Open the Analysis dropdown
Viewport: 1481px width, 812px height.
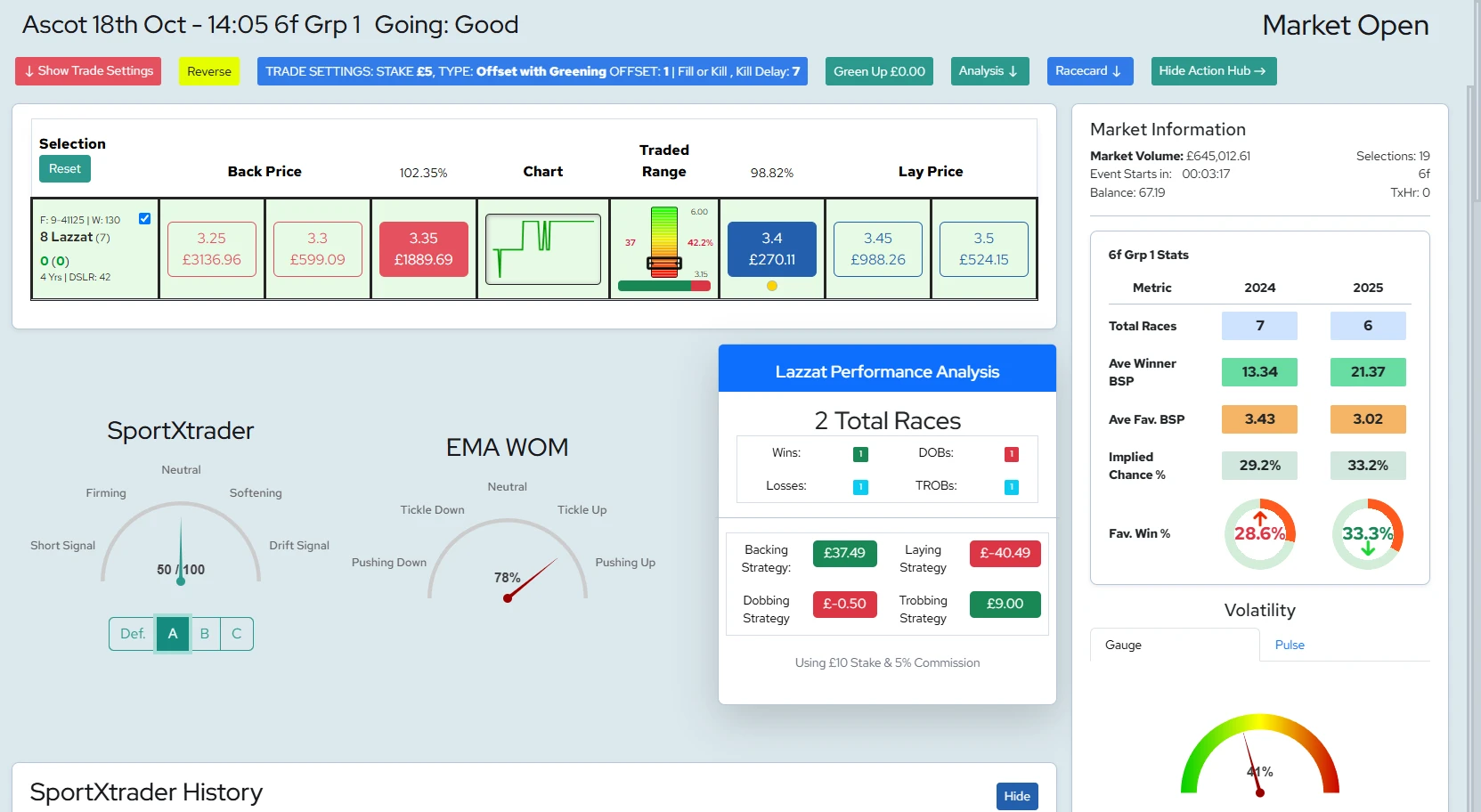pos(989,71)
